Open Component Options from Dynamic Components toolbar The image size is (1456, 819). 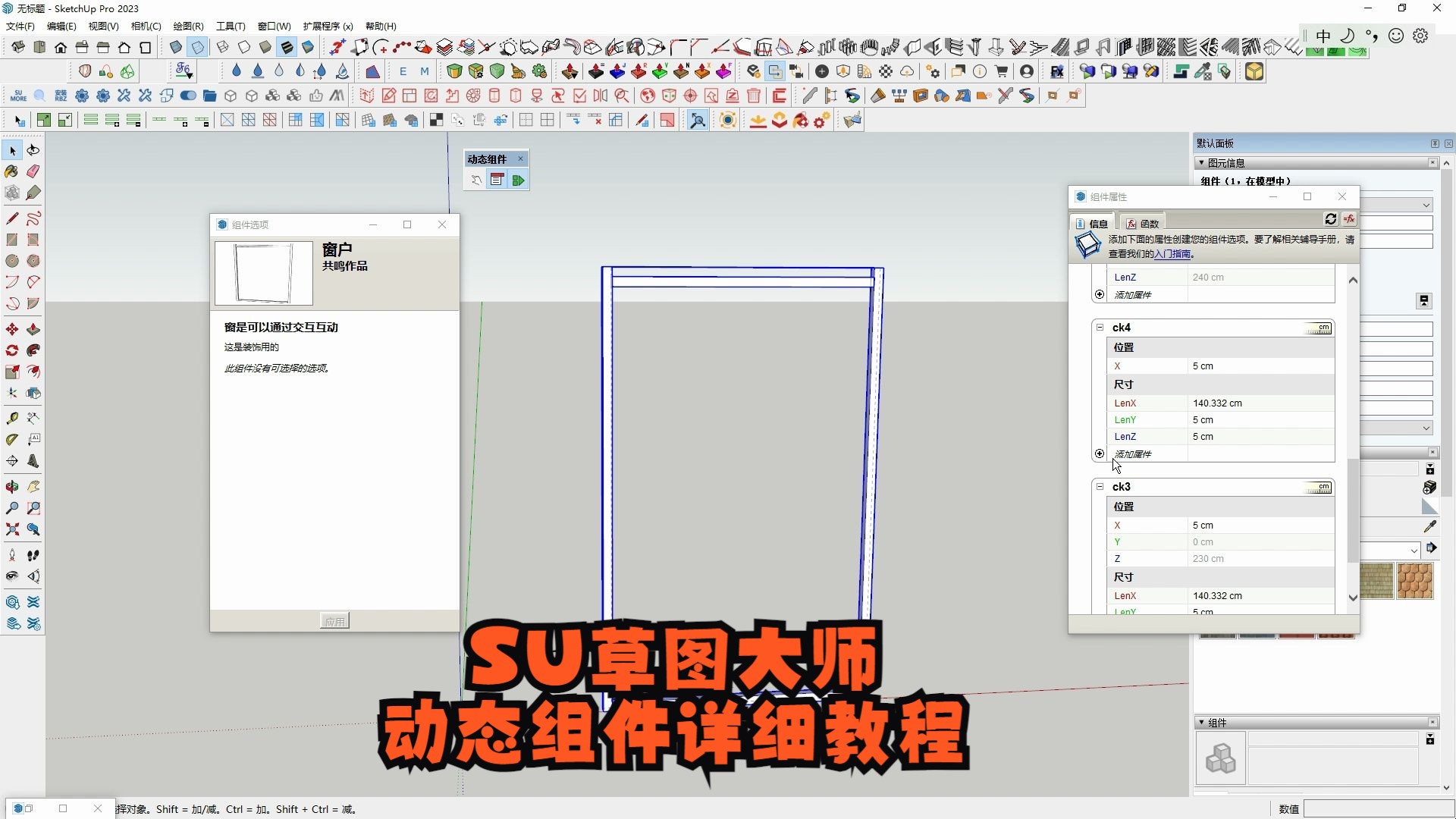pyautogui.click(x=497, y=180)
